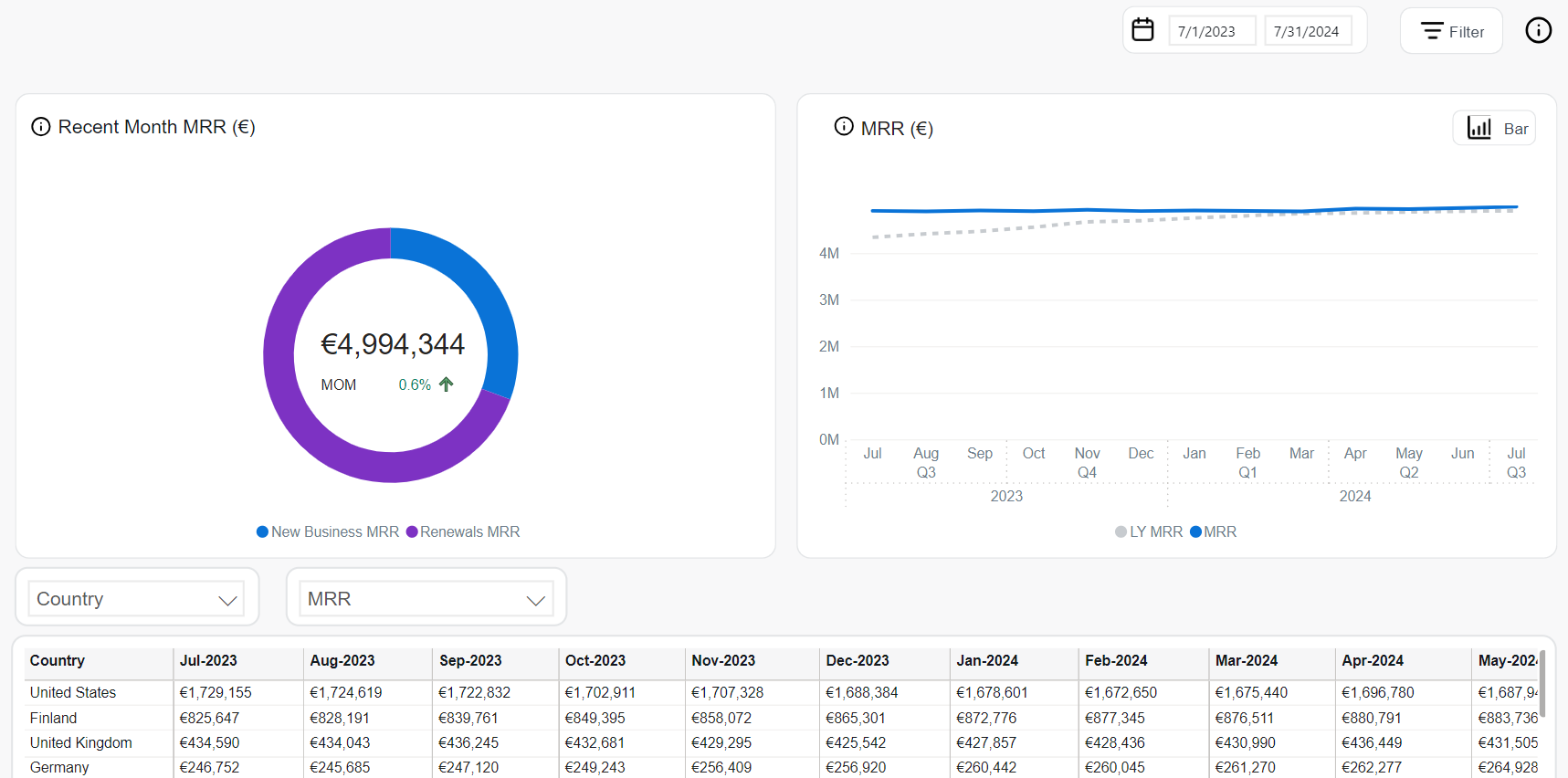Select the Germany row label
The width and height of the screenshot is (1568, 778).
[x=59, y=767]
